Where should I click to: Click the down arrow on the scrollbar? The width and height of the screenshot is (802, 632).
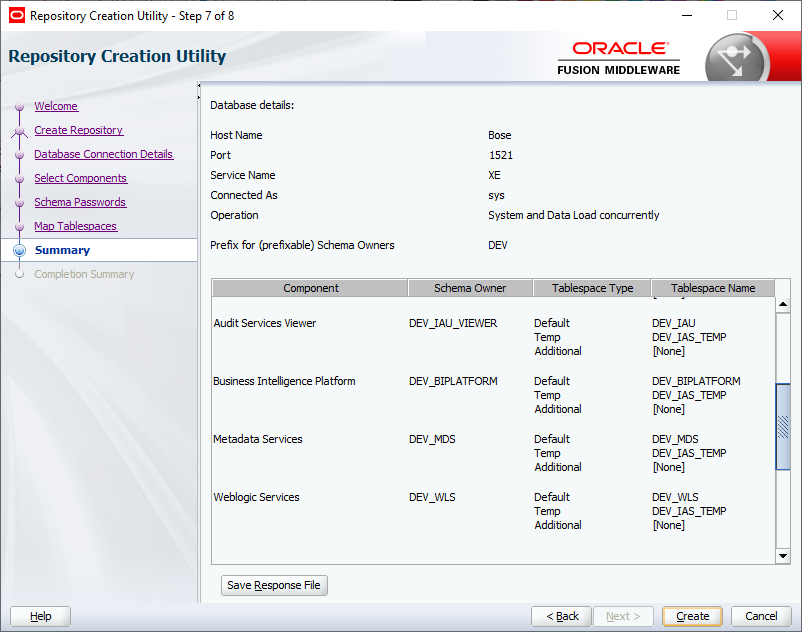pyautogui.click(x=783, y=557)
